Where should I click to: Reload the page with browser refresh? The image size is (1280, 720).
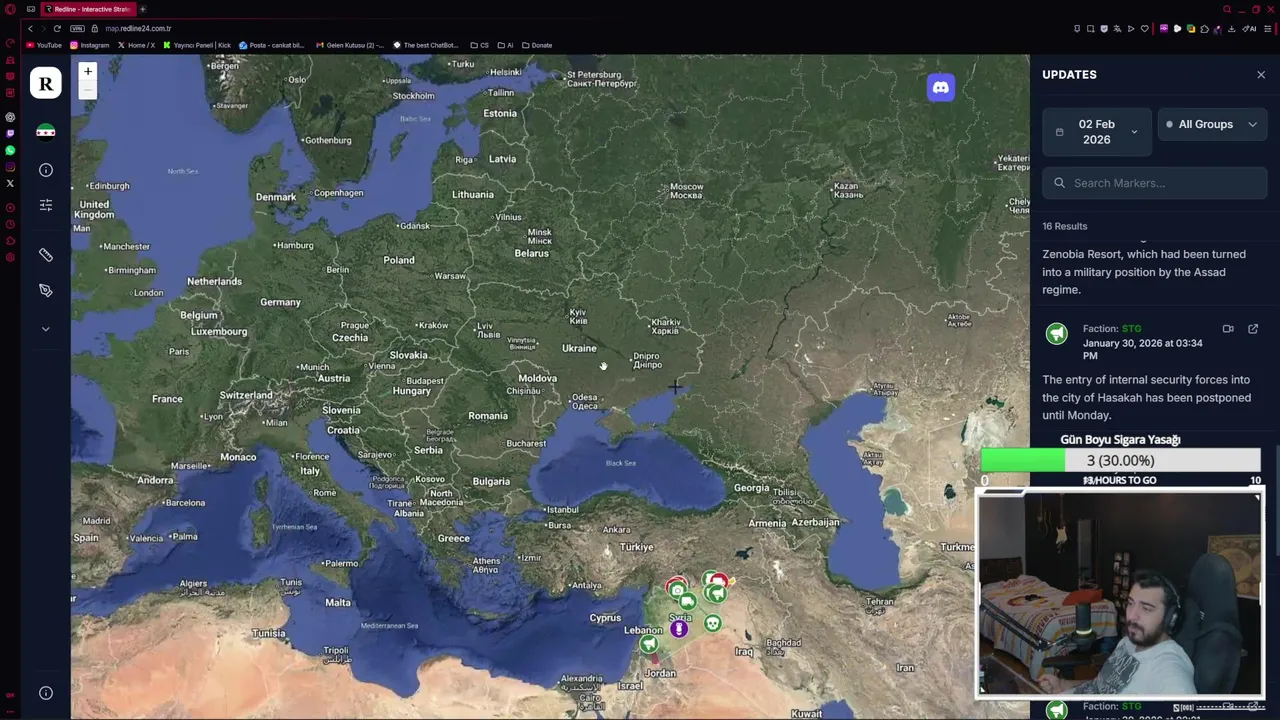[x=56, y=28]
